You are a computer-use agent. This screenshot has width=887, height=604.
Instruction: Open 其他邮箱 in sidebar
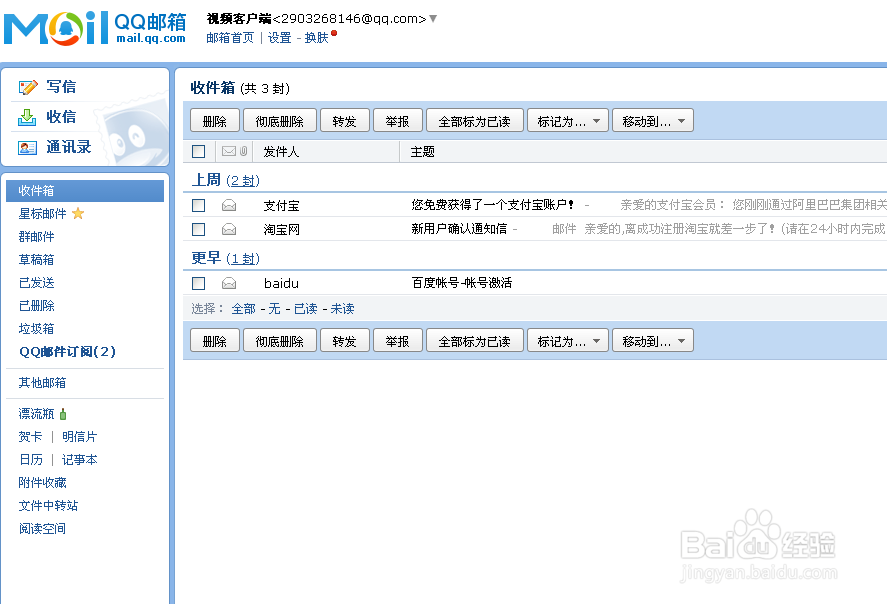[42, 383]
